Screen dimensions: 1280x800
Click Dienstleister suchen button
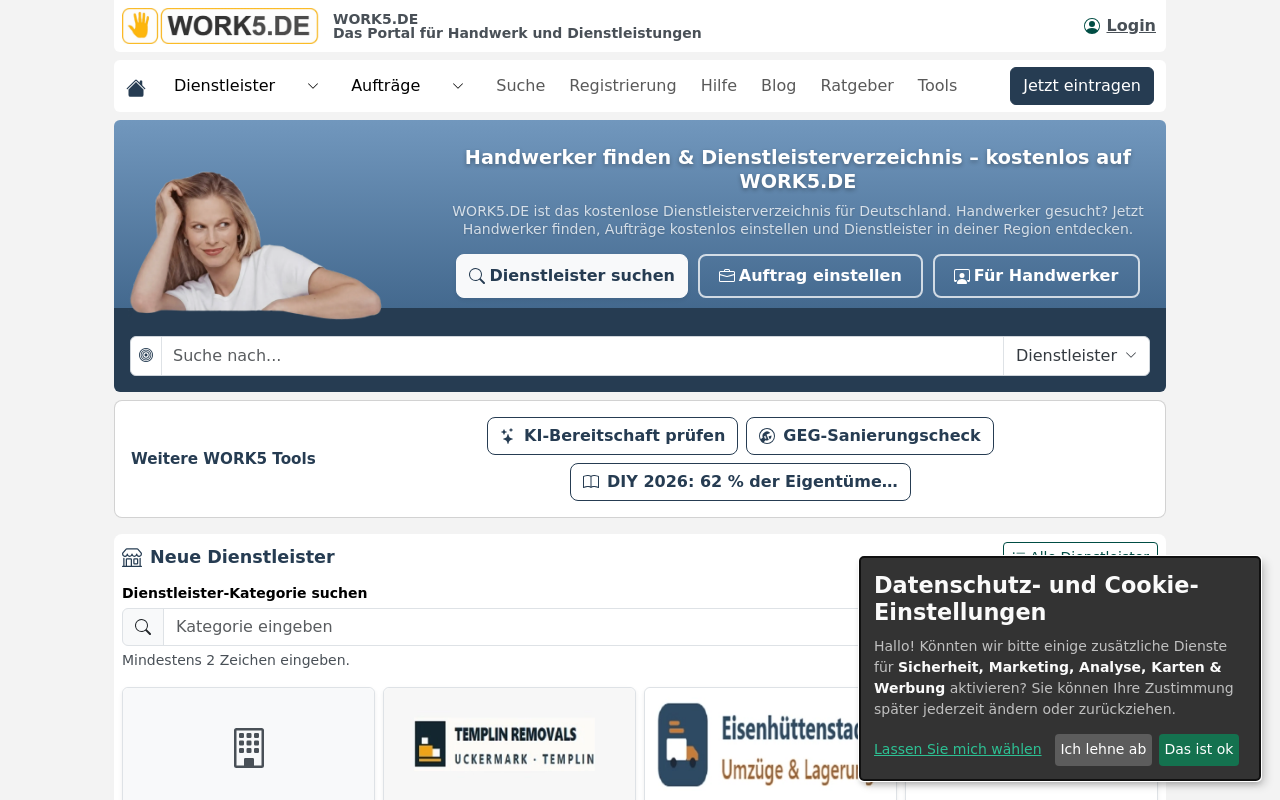tap(572, 276)
